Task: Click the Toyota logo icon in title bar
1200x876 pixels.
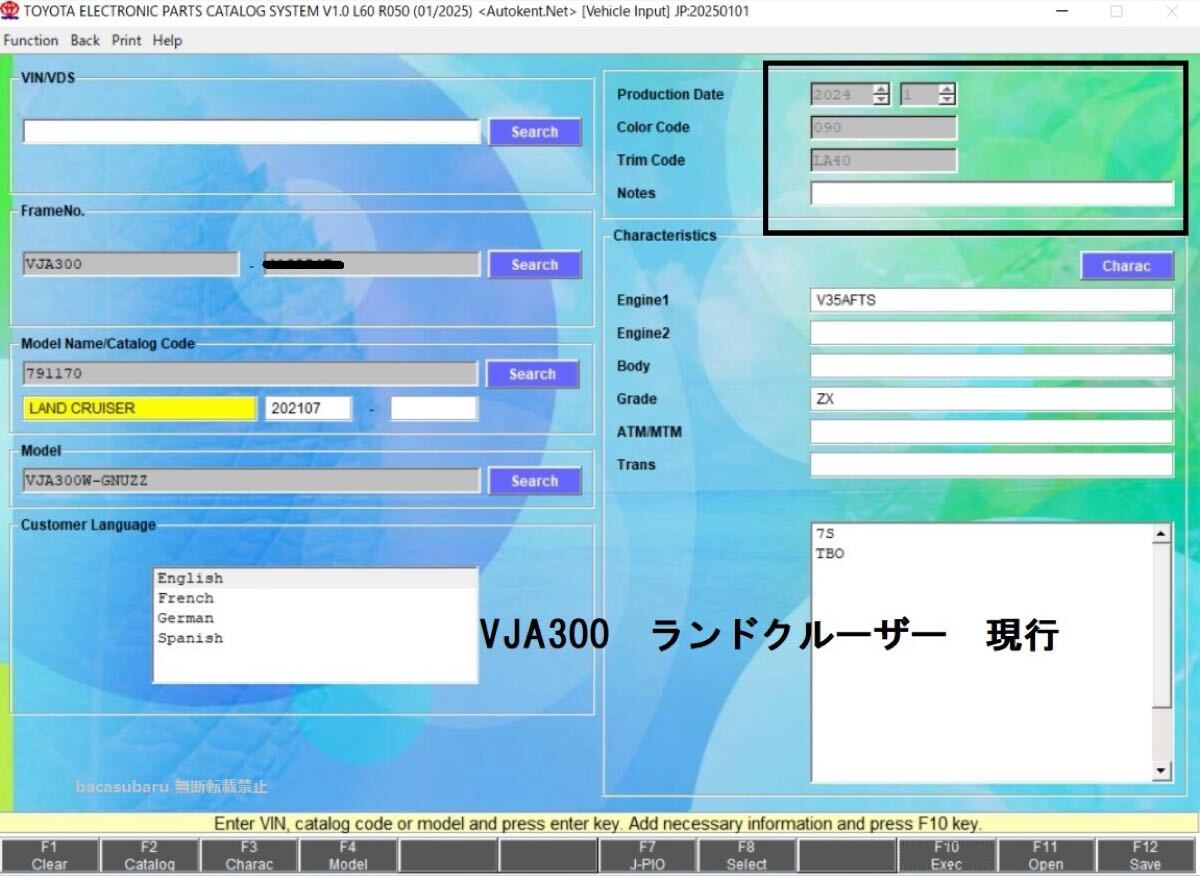Action: point(10,11)
